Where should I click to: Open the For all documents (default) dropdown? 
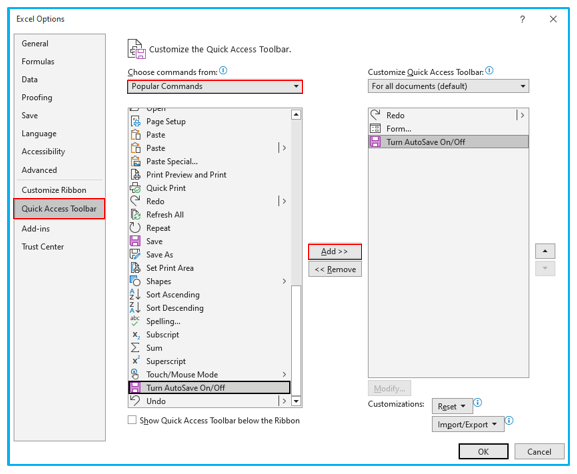coord(448,86)
